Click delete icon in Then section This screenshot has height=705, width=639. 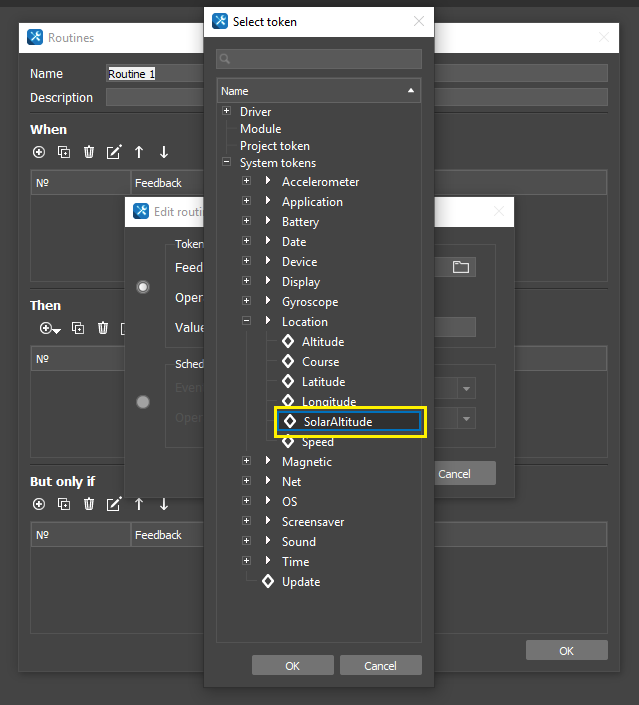102,328
